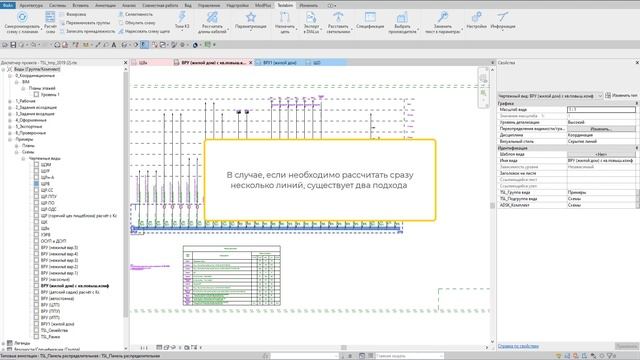
Task: Open the Справка по свойствам link
Action: click(518, 346)
